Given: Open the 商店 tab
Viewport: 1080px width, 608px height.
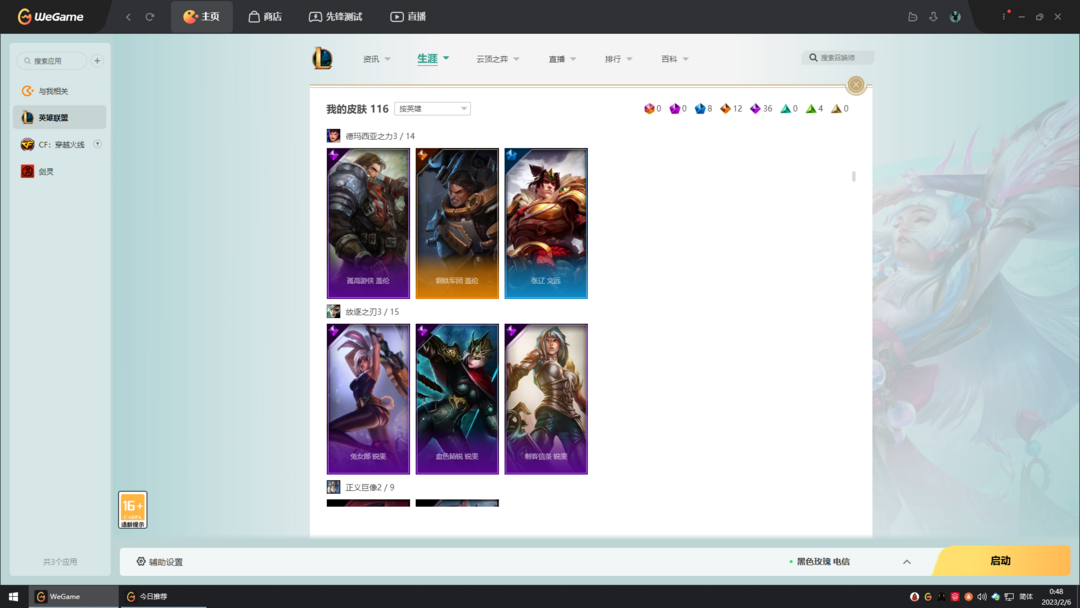Looking at the screenshot, I should pyautogui.click(x=265, y=17).
